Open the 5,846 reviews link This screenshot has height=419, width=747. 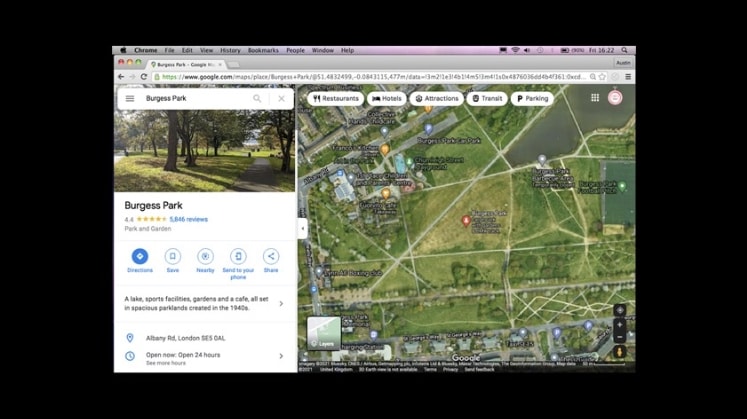189,219
